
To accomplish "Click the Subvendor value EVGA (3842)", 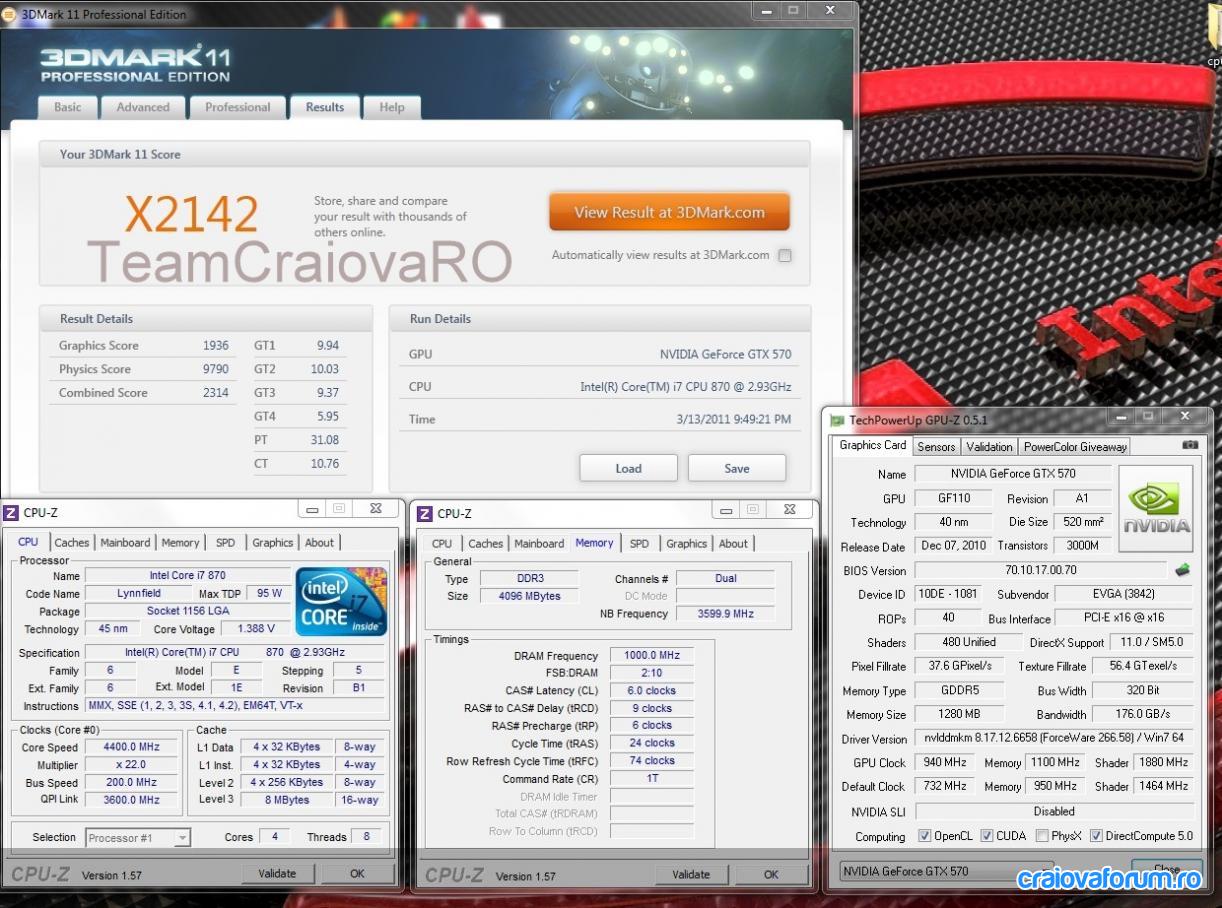I will click(1124, 594).
